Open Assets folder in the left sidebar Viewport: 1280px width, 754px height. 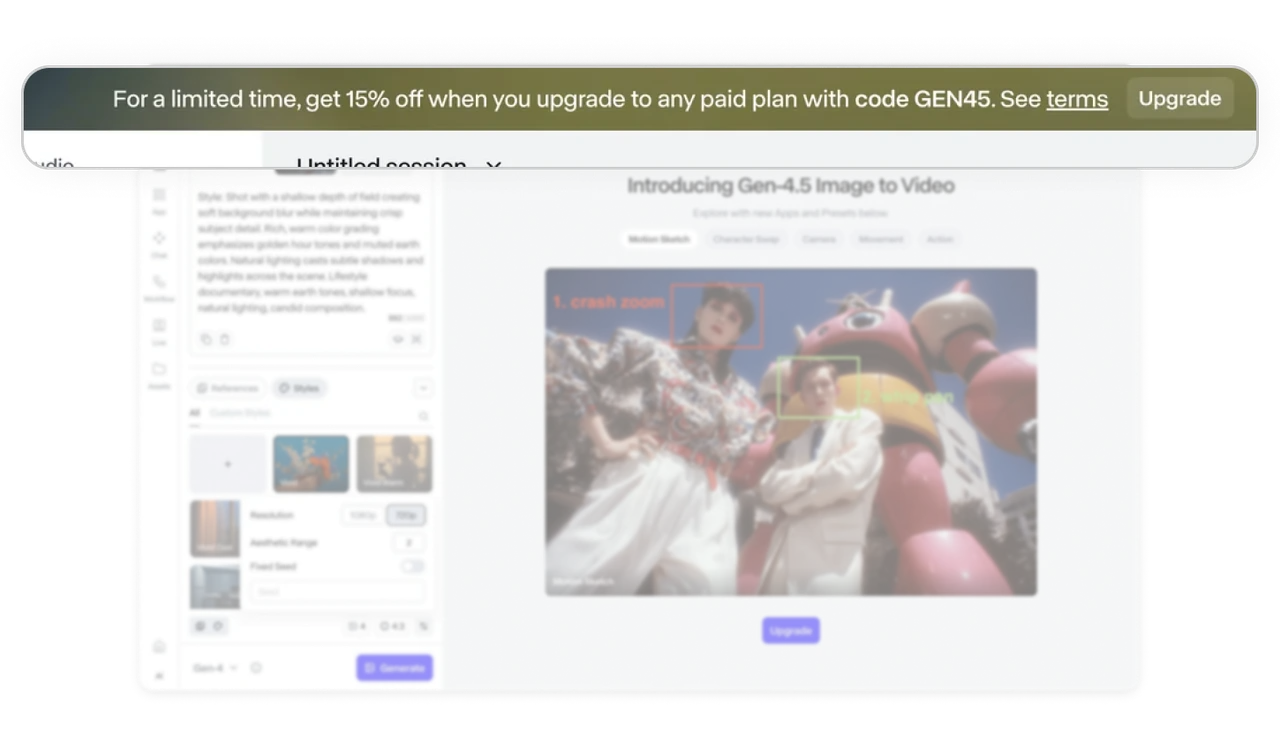click(159, 375)
